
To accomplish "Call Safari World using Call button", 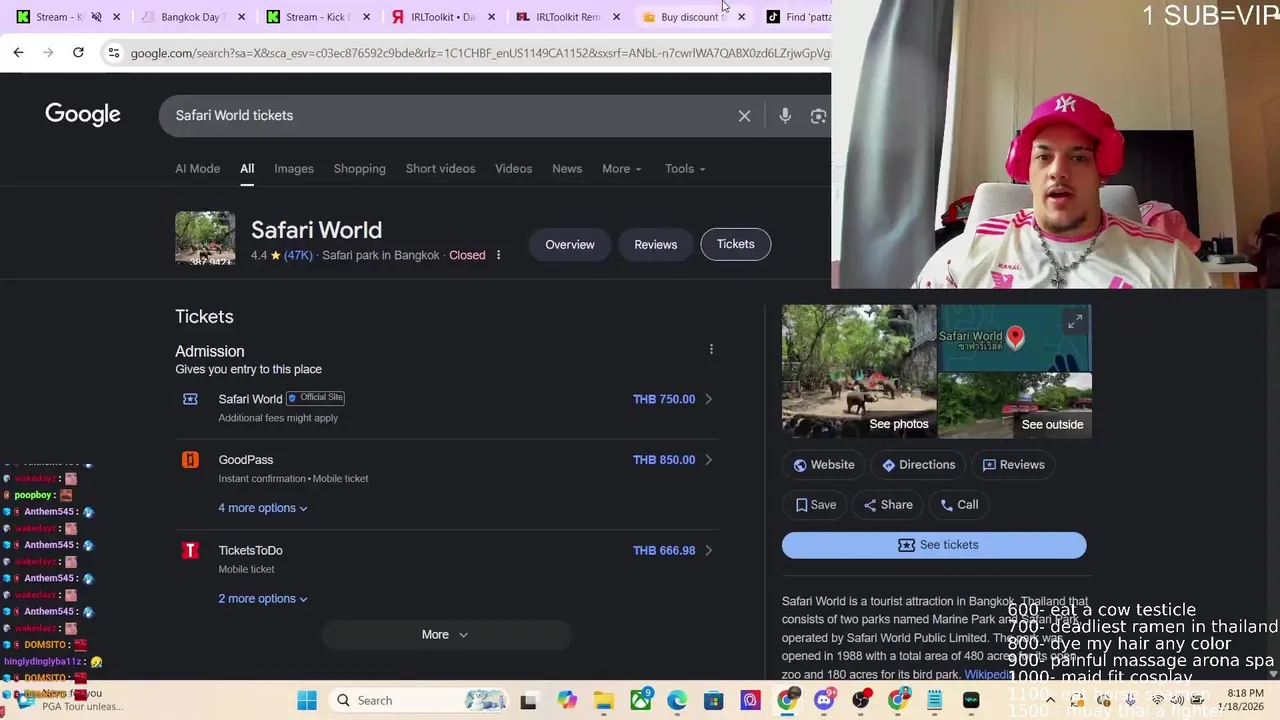I will (959, 505).
